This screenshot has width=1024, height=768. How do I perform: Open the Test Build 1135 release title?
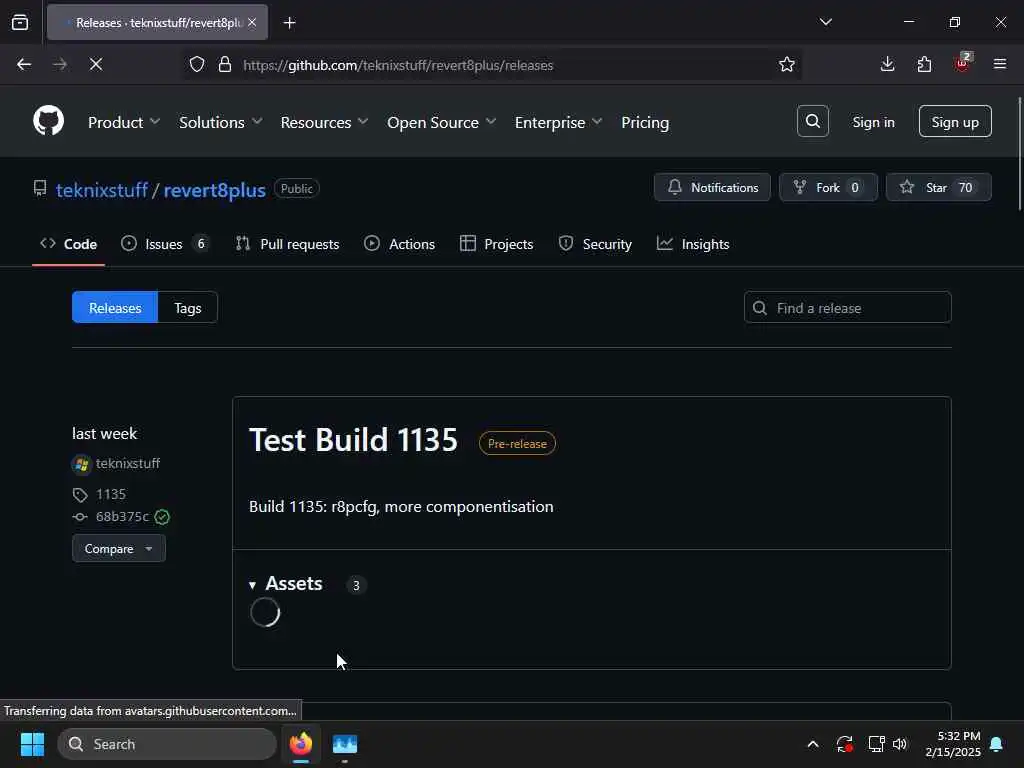[353, 440]
